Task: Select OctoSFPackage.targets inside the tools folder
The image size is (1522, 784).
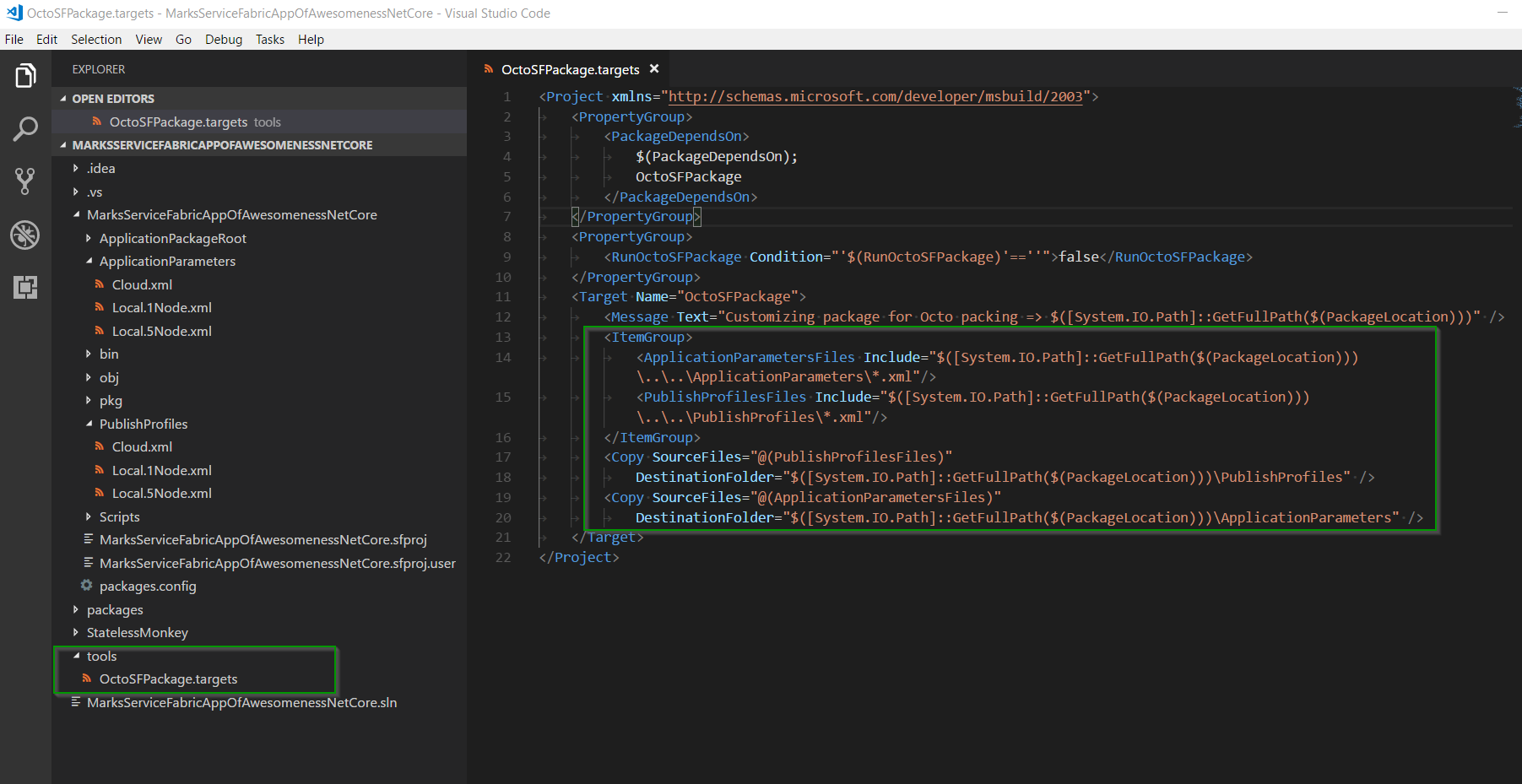Action: tap(168, 679)
